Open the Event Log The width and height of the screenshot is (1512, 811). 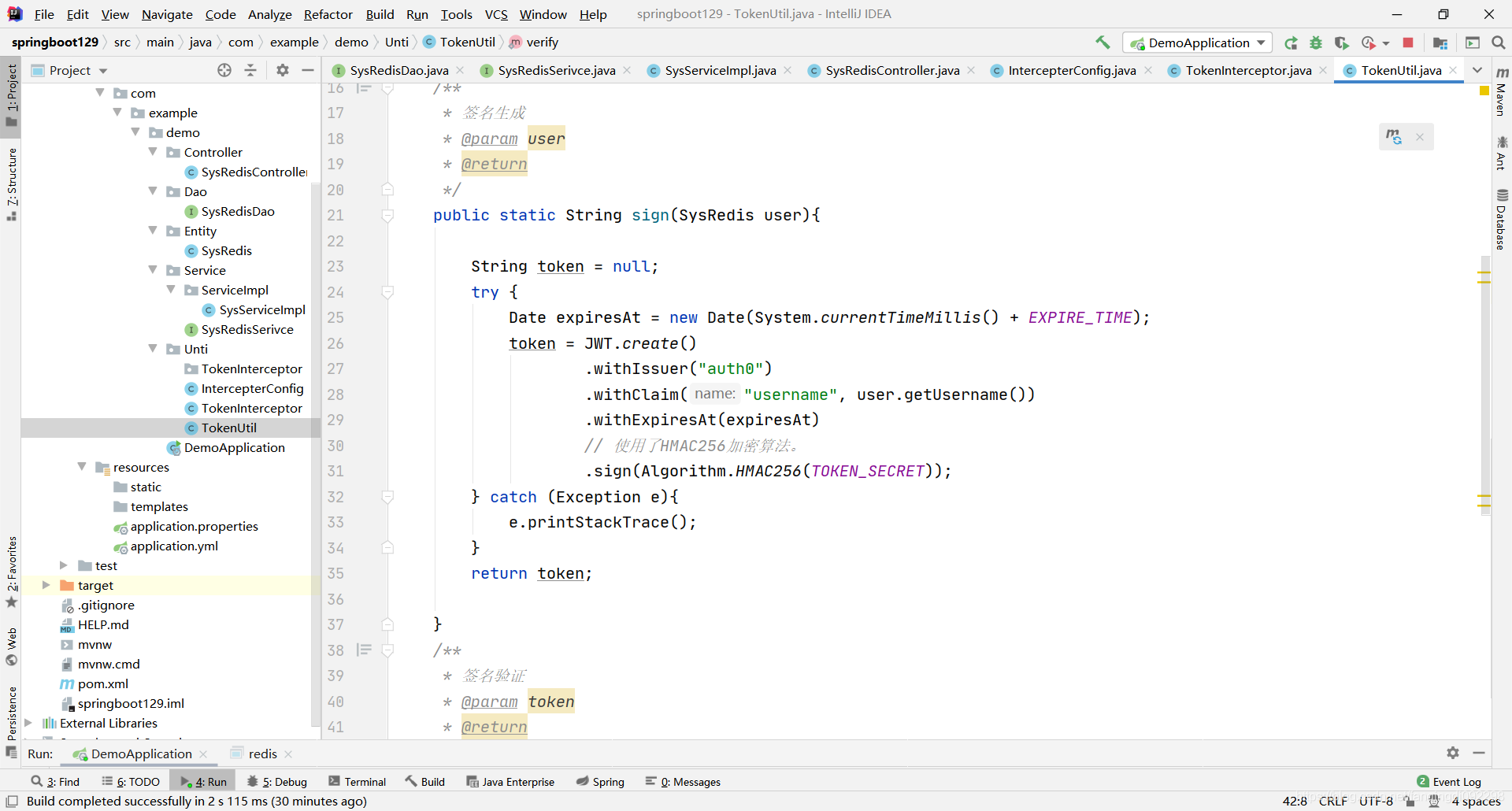(x=1449, y=781)
